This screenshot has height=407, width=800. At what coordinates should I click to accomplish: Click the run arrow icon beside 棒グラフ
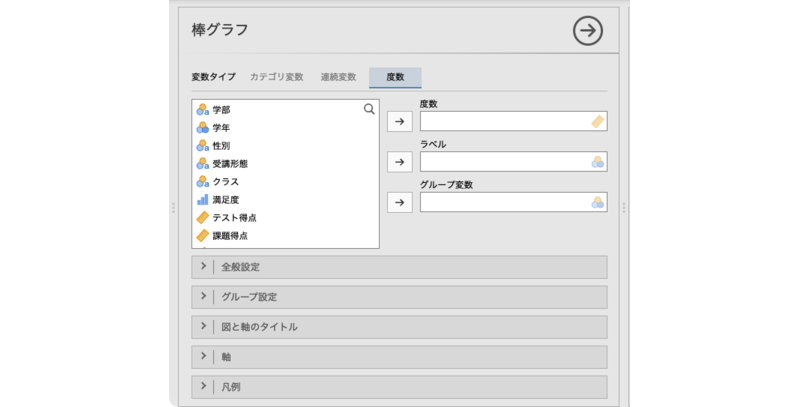coord(588,31)
